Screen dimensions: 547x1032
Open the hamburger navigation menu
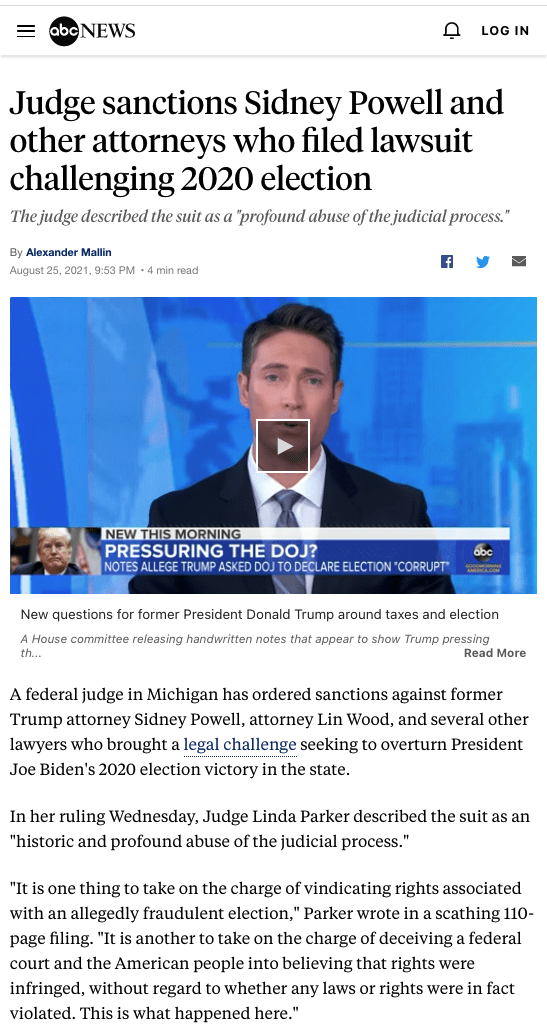pyautogui.click(x=26, y=31)
